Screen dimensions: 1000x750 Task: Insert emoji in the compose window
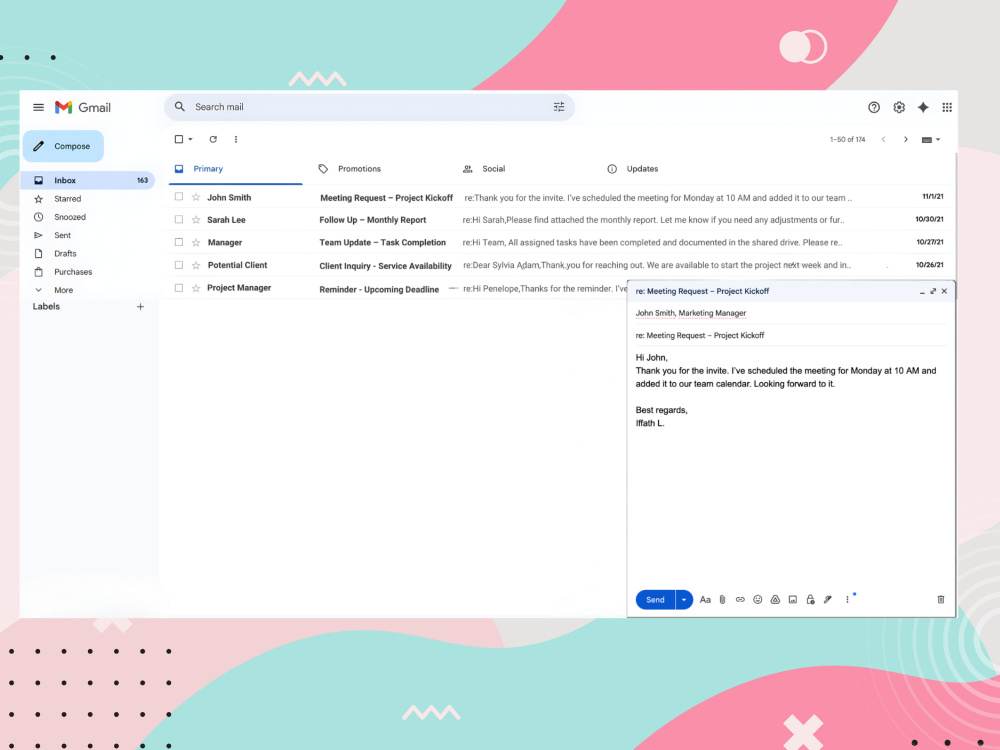pos(758,599)
